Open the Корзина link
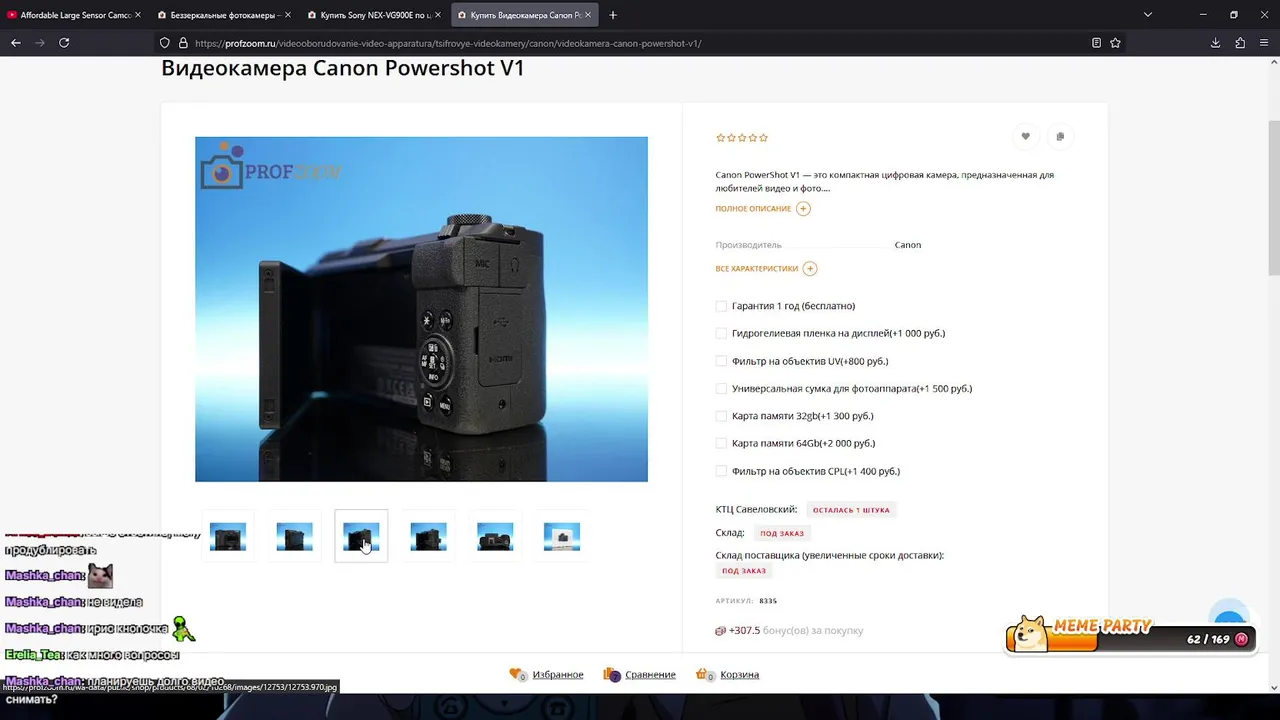The image size is (1280, 720). pyautogui.click(x=739, y=675)
